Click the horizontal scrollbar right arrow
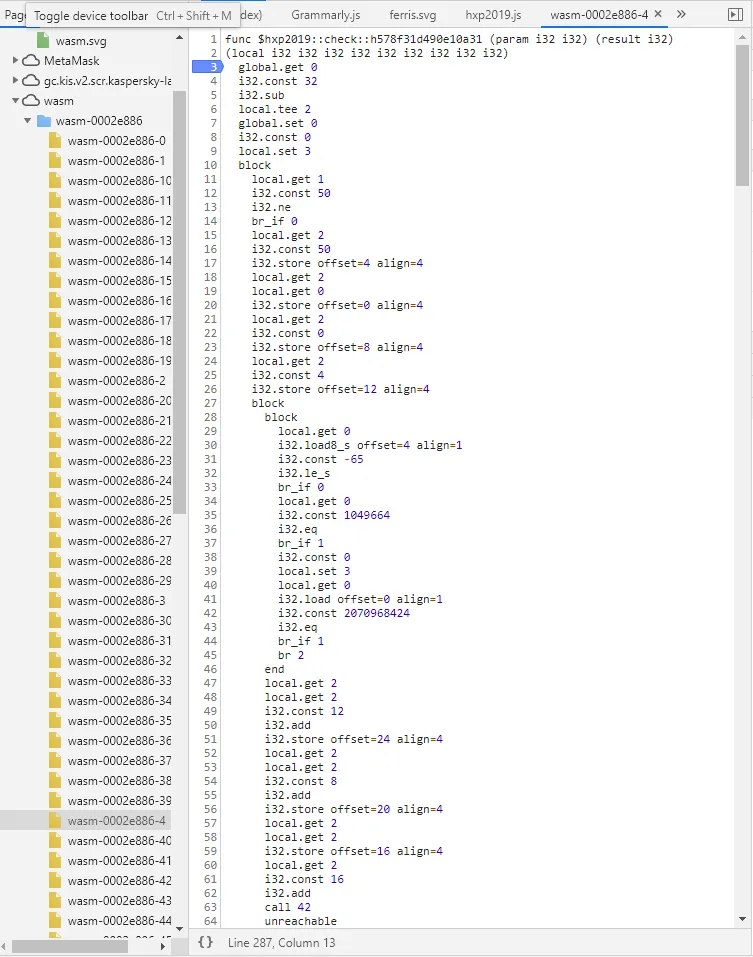Screen dimensions: 753x957 click(163, 946)
